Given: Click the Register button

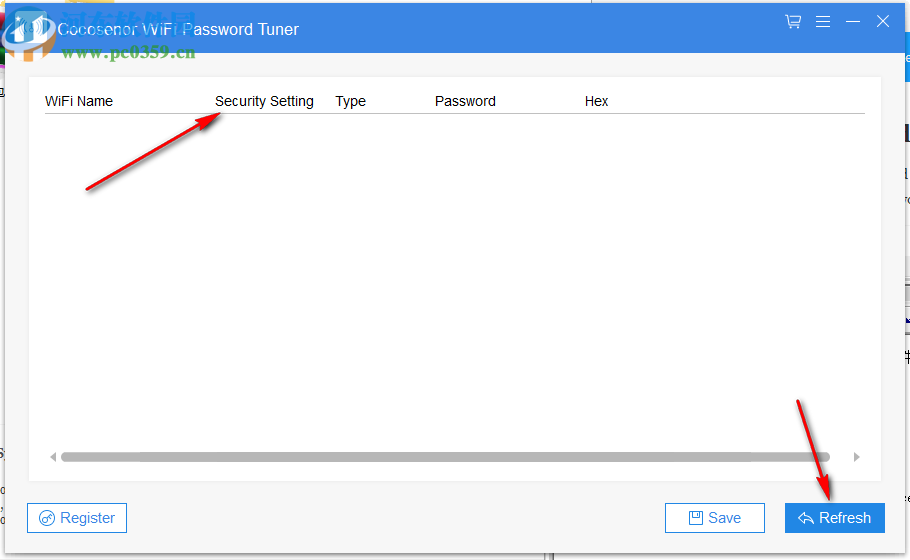Looking at the screenshot, I should point(77,518).
